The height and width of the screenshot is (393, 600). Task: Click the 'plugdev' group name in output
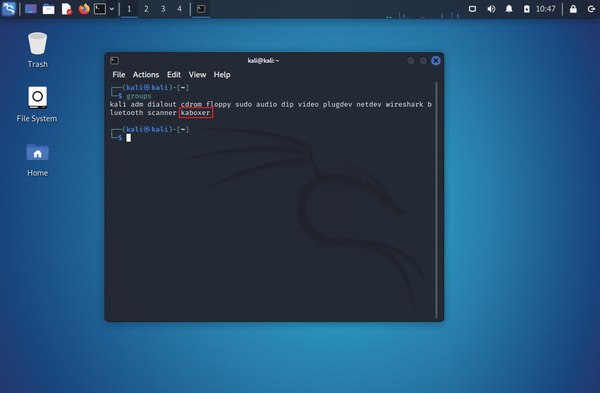pyautogui.click(x=337, y=104)
